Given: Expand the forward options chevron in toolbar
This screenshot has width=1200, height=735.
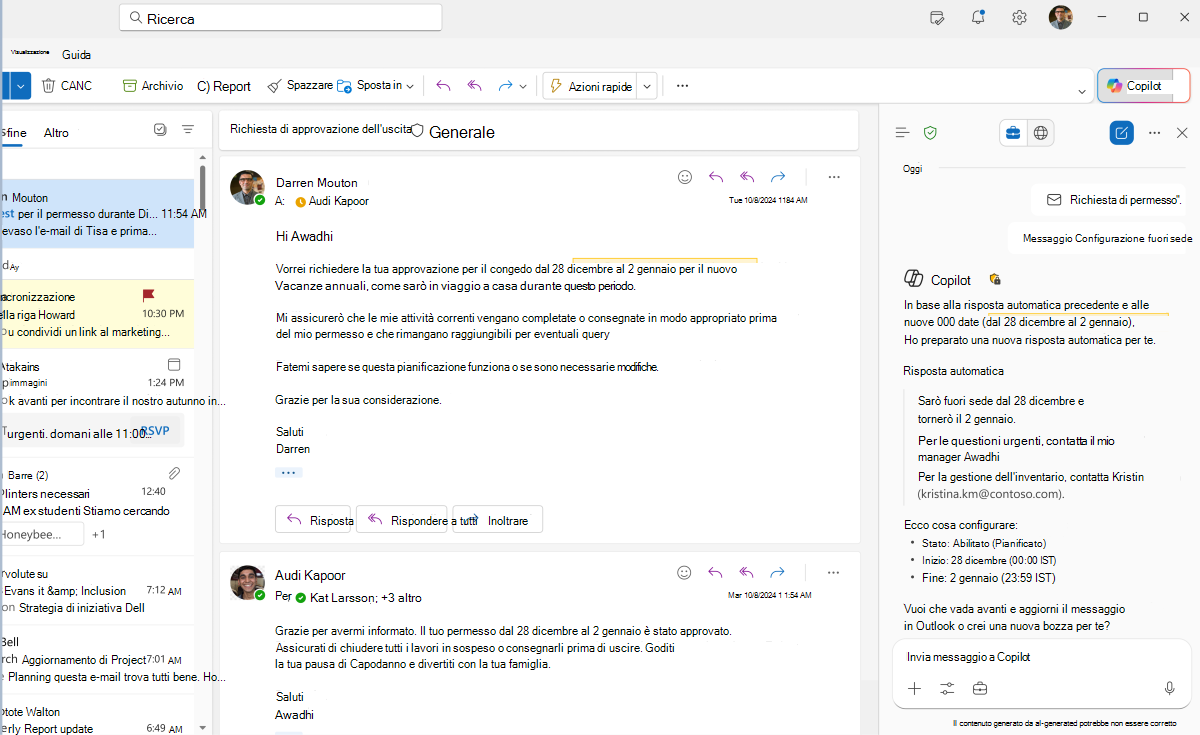Looking at the screenshot, I should pyautogui.click(x=523, y=87).
